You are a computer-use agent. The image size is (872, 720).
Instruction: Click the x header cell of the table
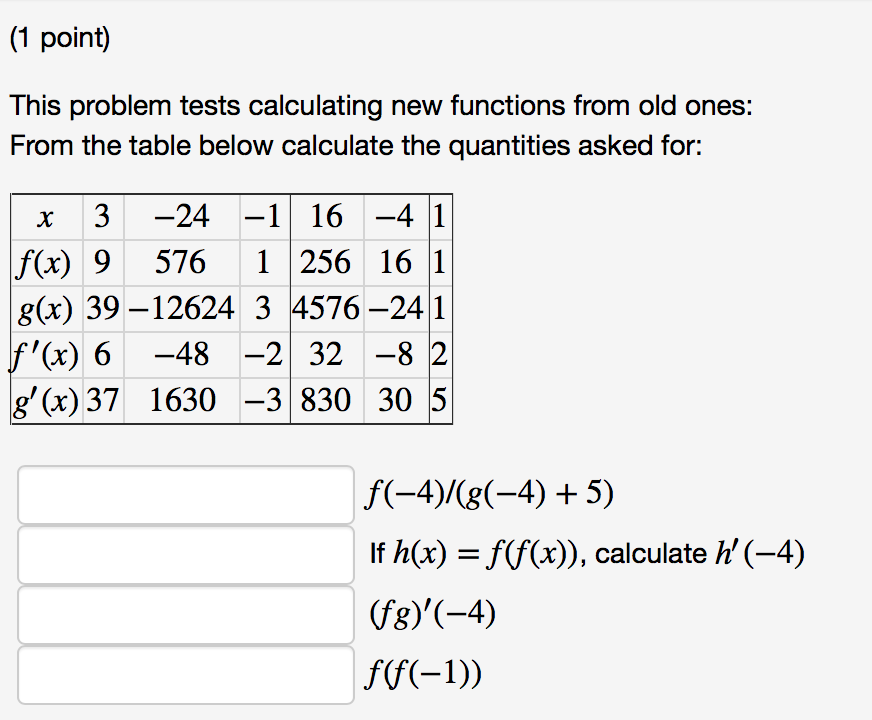44,216
